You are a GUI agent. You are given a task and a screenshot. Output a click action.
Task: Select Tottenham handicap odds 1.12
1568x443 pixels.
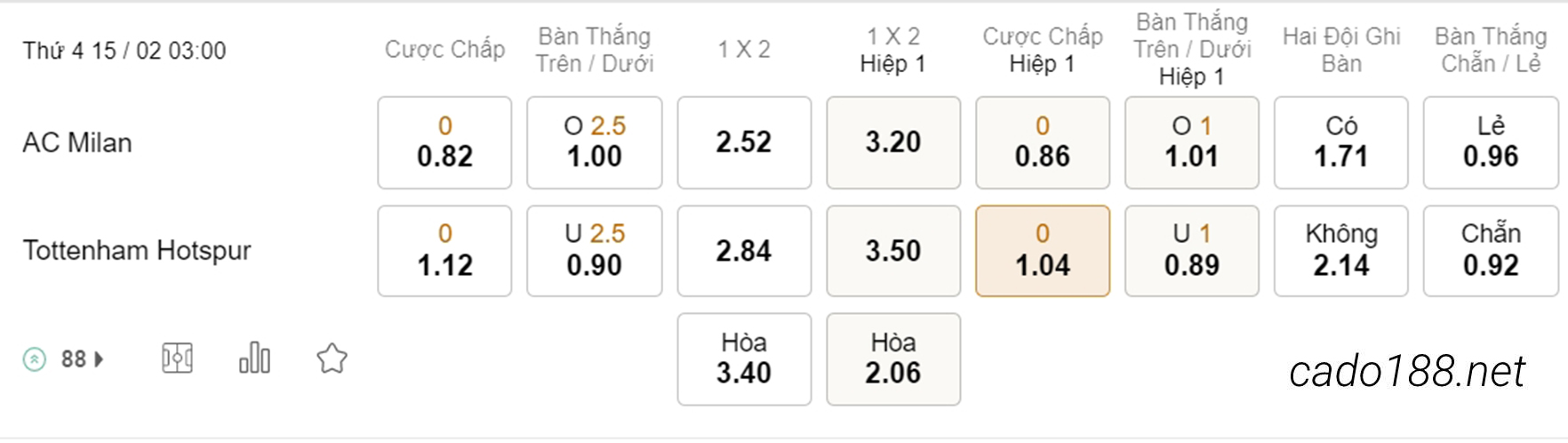[x=444, y=251]
